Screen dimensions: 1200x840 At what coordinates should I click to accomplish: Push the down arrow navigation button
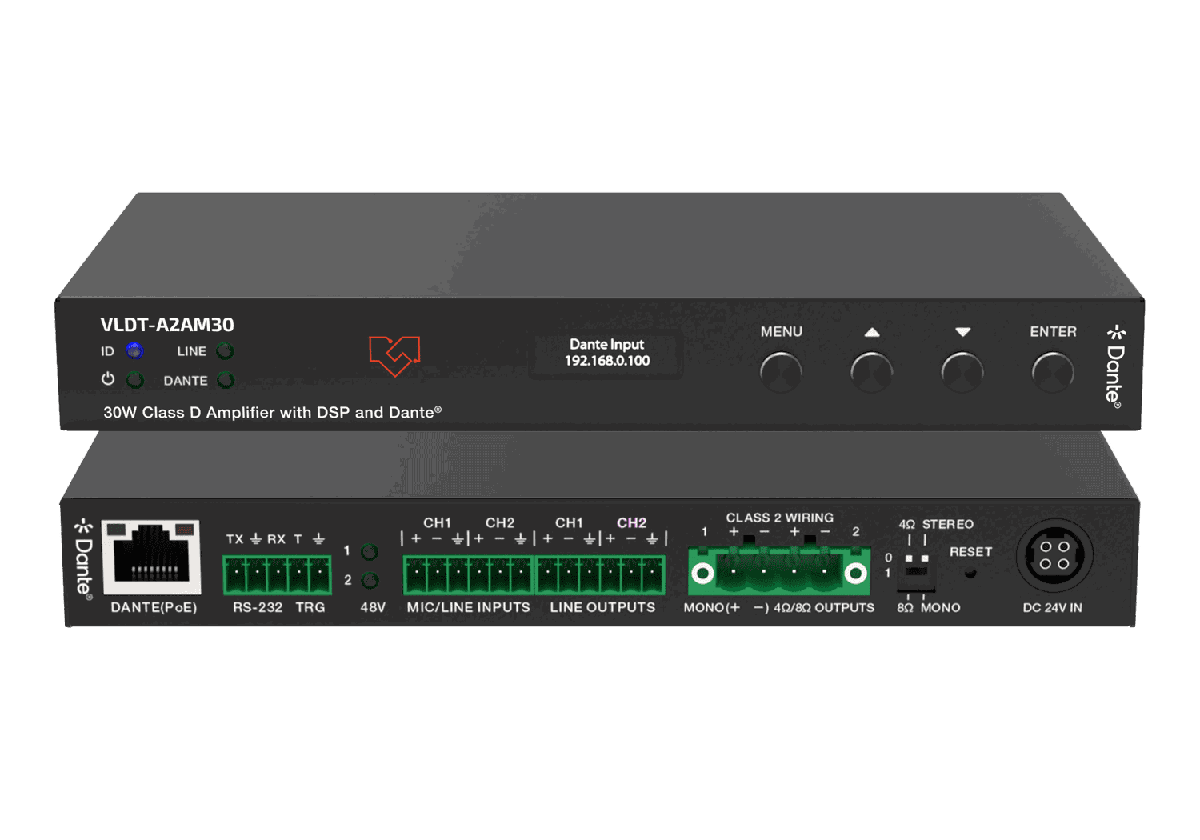coord(962,371)
